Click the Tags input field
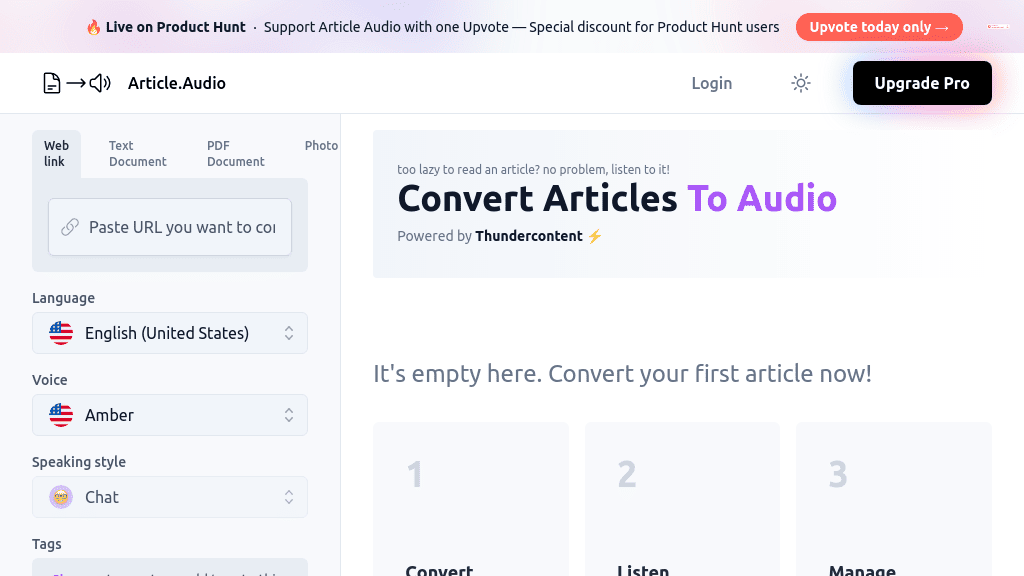 (169, 570)
